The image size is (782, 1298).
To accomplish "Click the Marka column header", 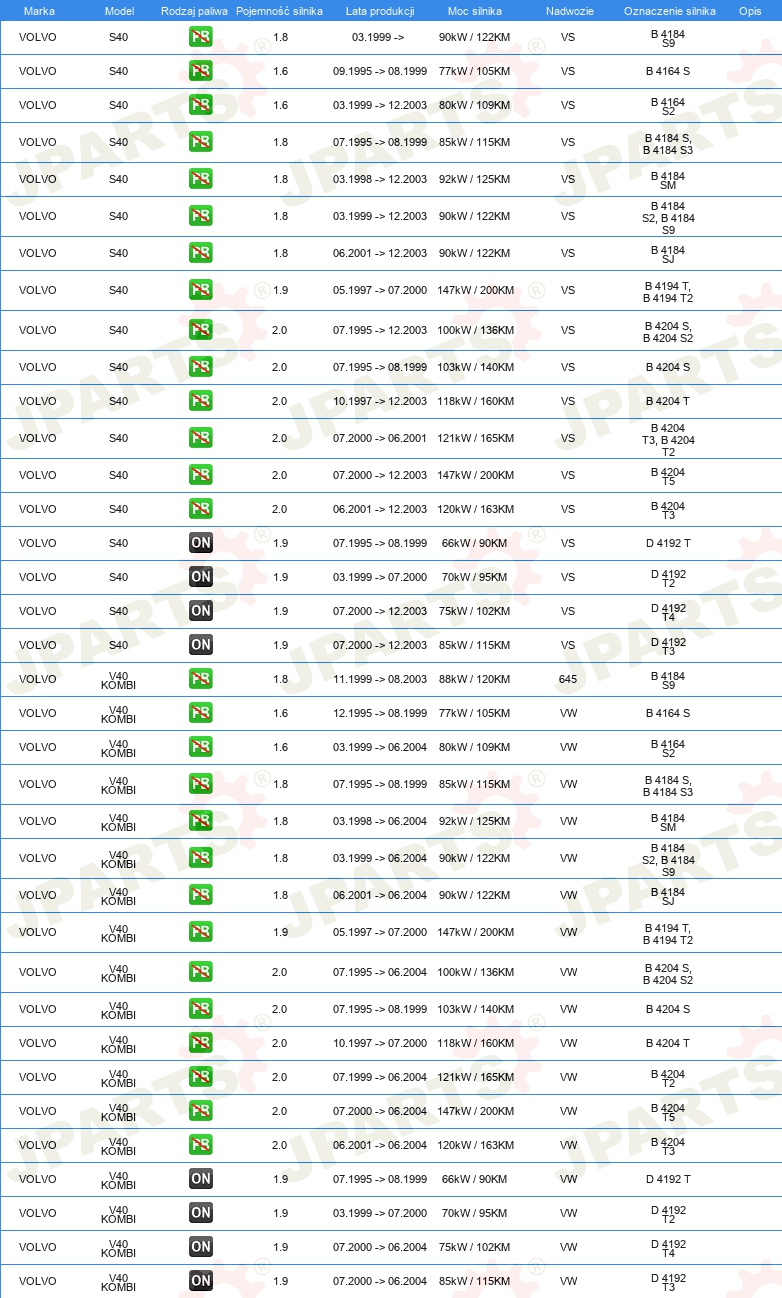I will (x=39, y=10).
